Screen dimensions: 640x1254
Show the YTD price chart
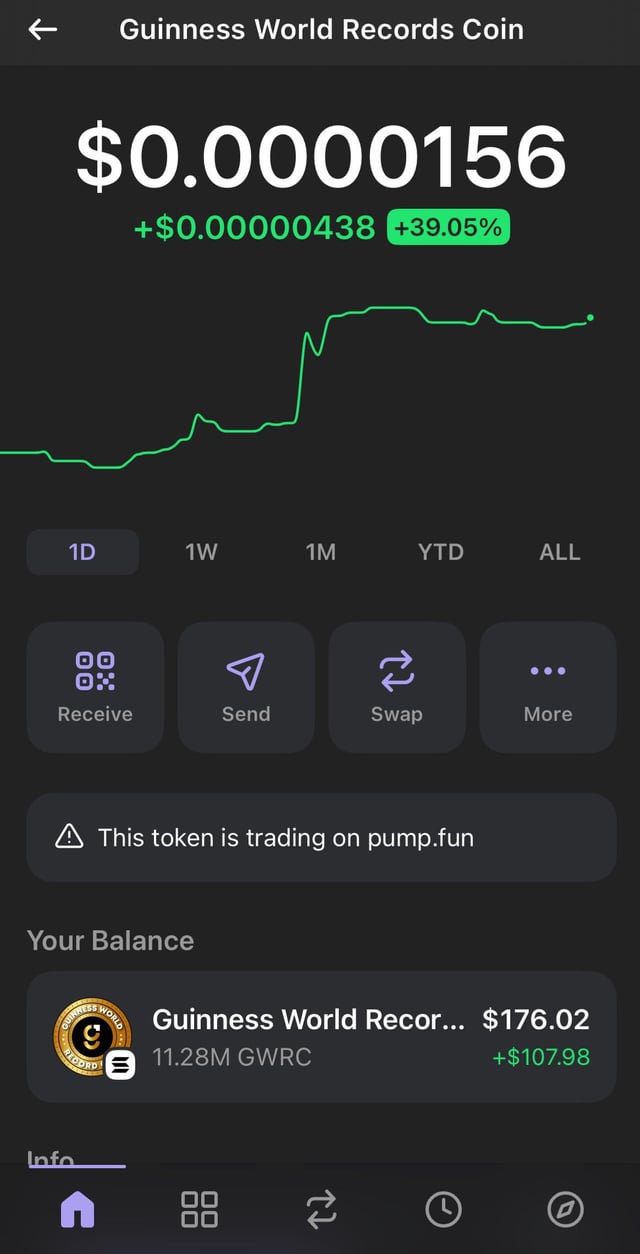pyautogui.click(x=441, y=552)
